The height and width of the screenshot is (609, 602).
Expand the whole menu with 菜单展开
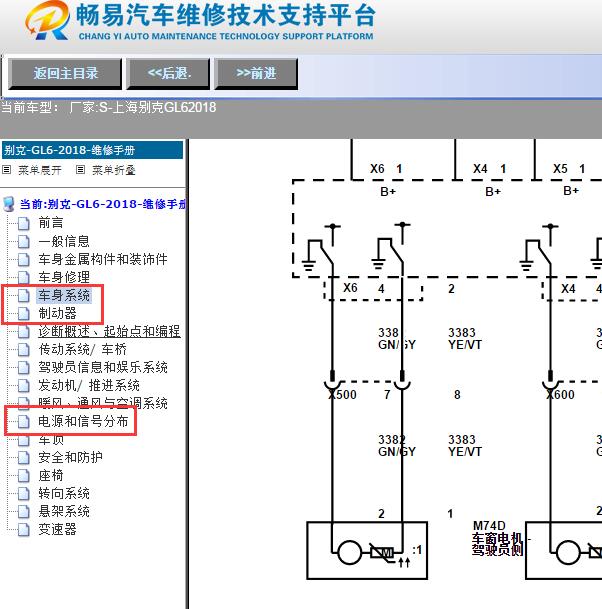click(x=40, y=170)
